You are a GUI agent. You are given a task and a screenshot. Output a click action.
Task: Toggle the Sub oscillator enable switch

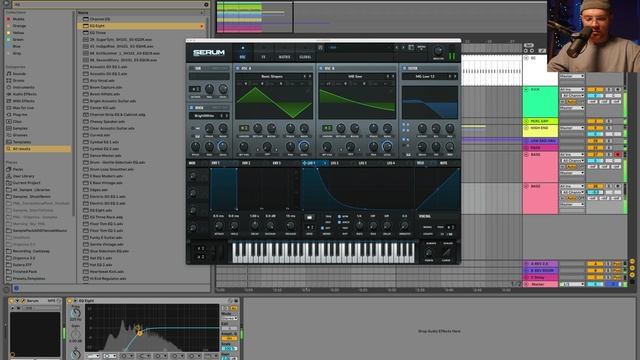click(x=191, y=68)
